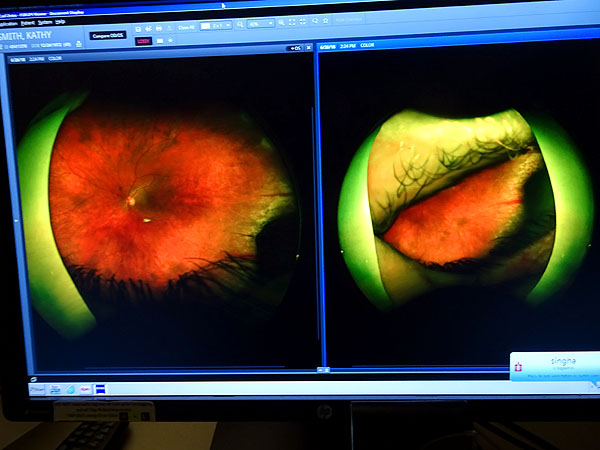Click the actual-size collapse icon
The image size is (600, 450).
click(x=303, y=22)
